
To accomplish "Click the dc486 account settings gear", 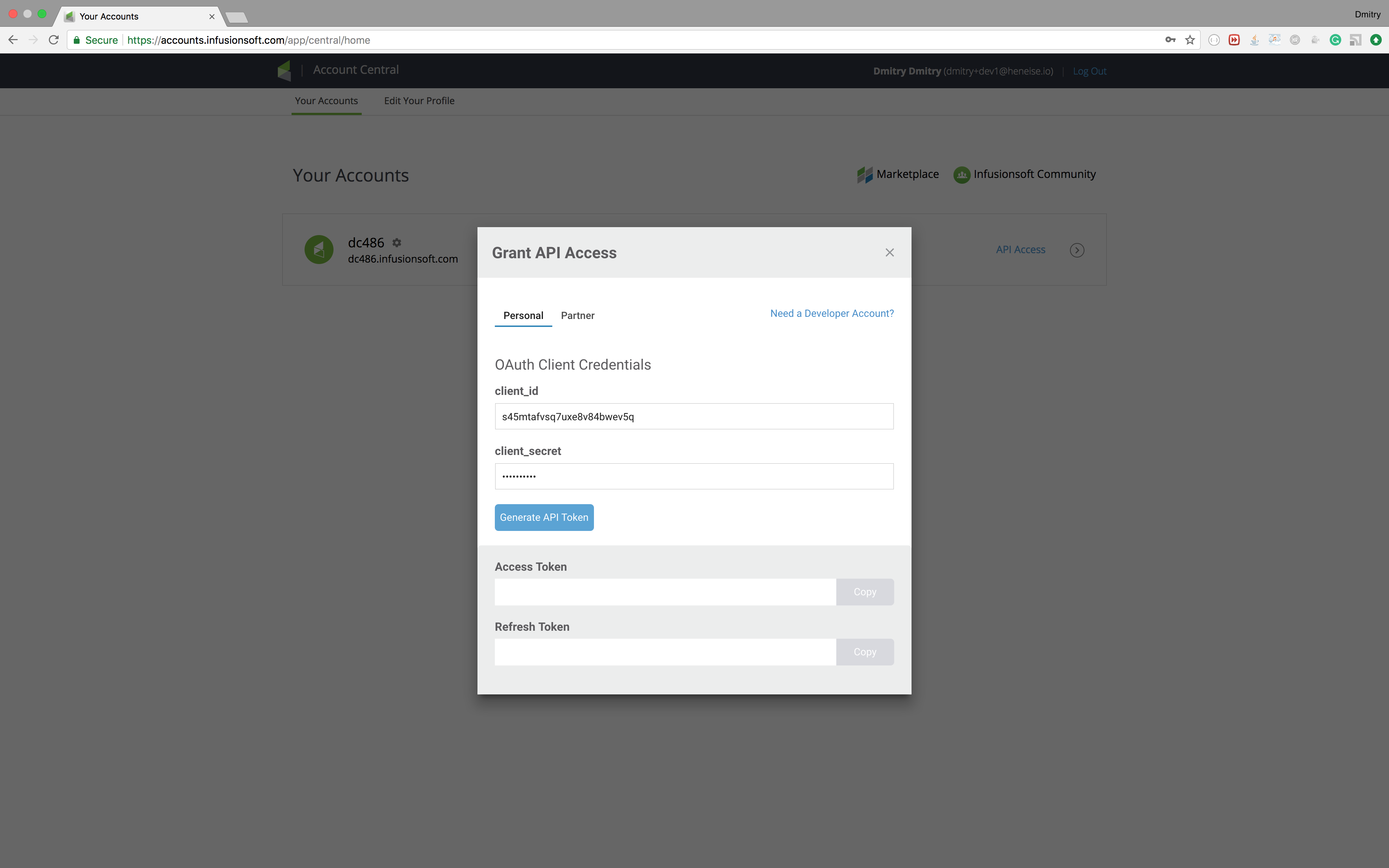I will (x=396, y=242).
